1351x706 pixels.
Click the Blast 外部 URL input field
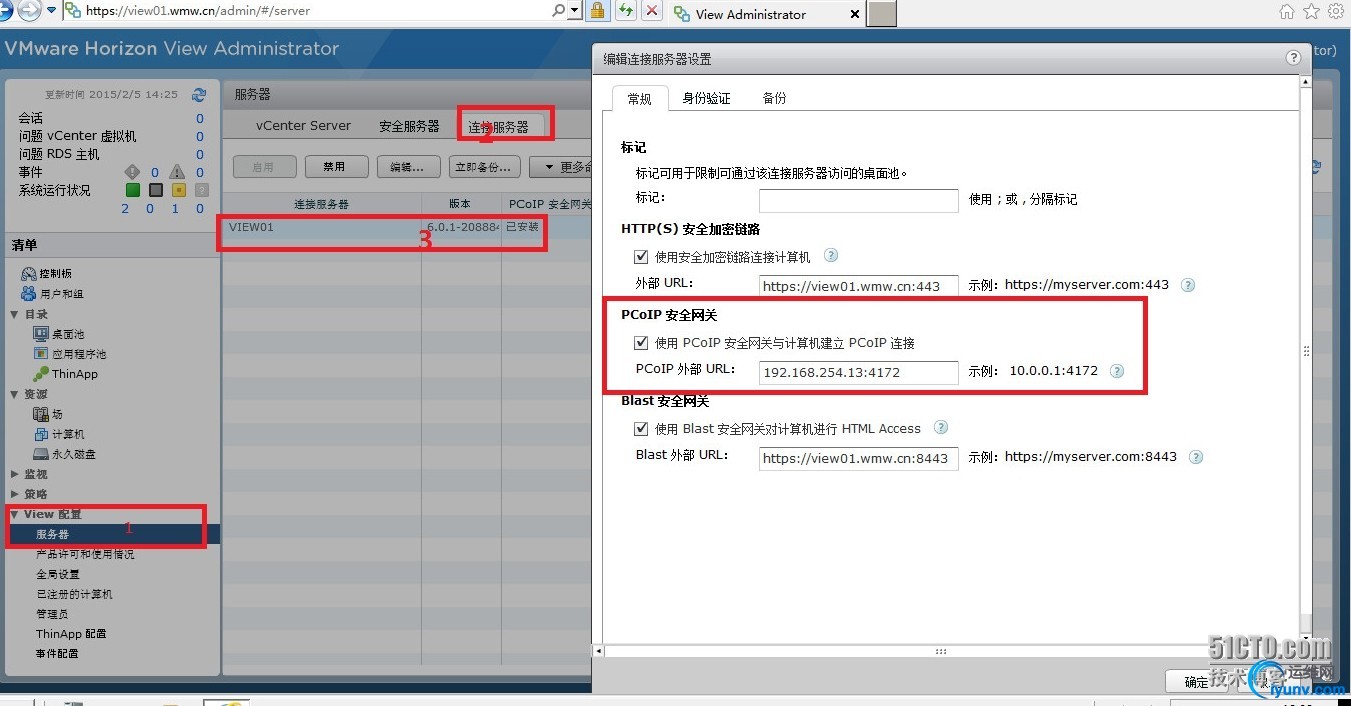click(859, 458)
